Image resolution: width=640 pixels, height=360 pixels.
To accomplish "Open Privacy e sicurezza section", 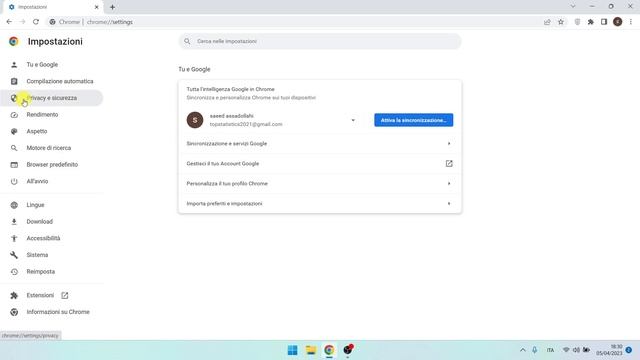I will click(x=51, y=98).
